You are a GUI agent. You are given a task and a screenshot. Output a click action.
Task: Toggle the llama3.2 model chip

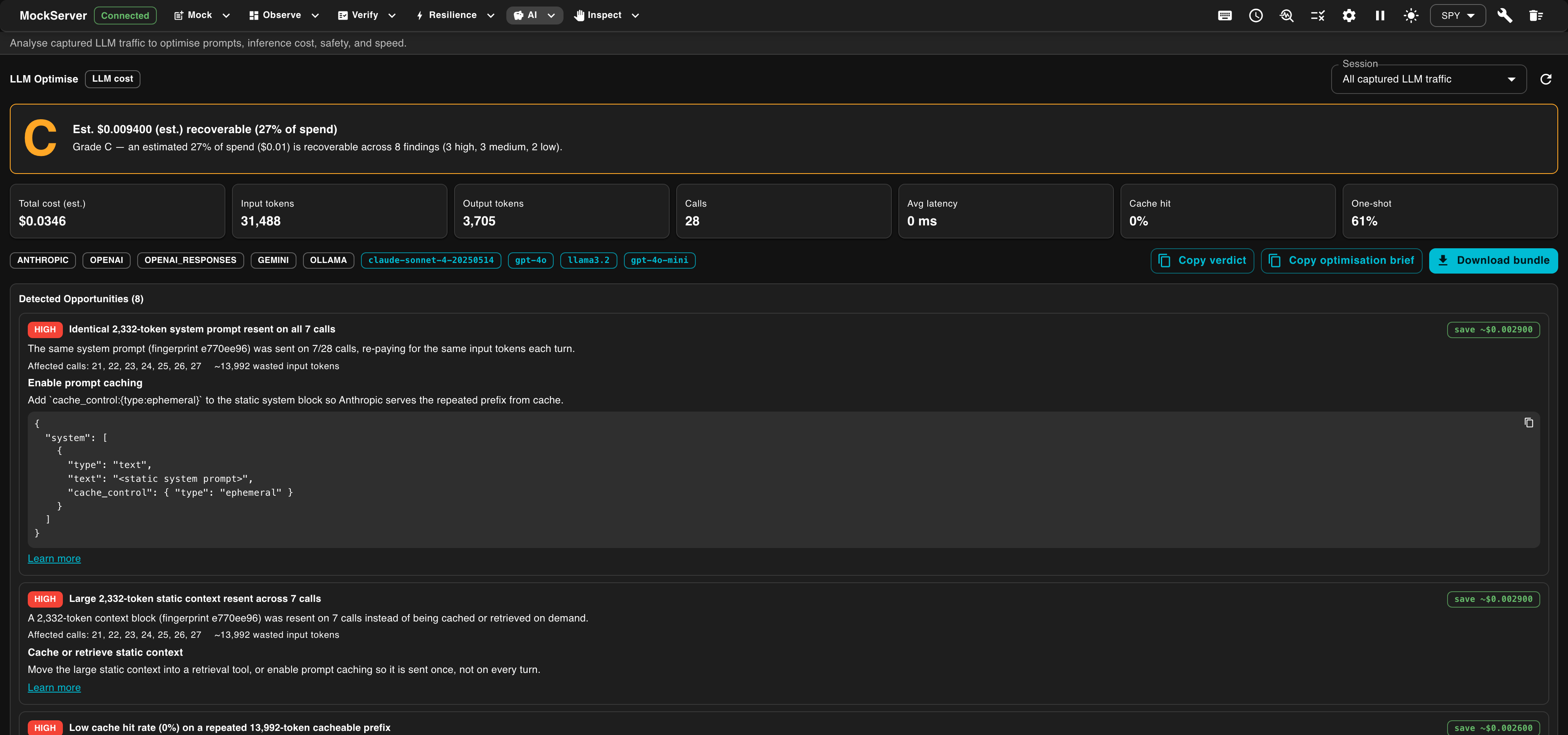588,261
